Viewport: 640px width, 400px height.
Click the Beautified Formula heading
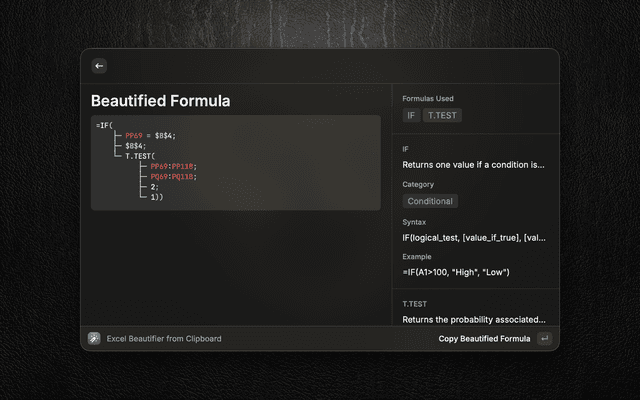160,101
